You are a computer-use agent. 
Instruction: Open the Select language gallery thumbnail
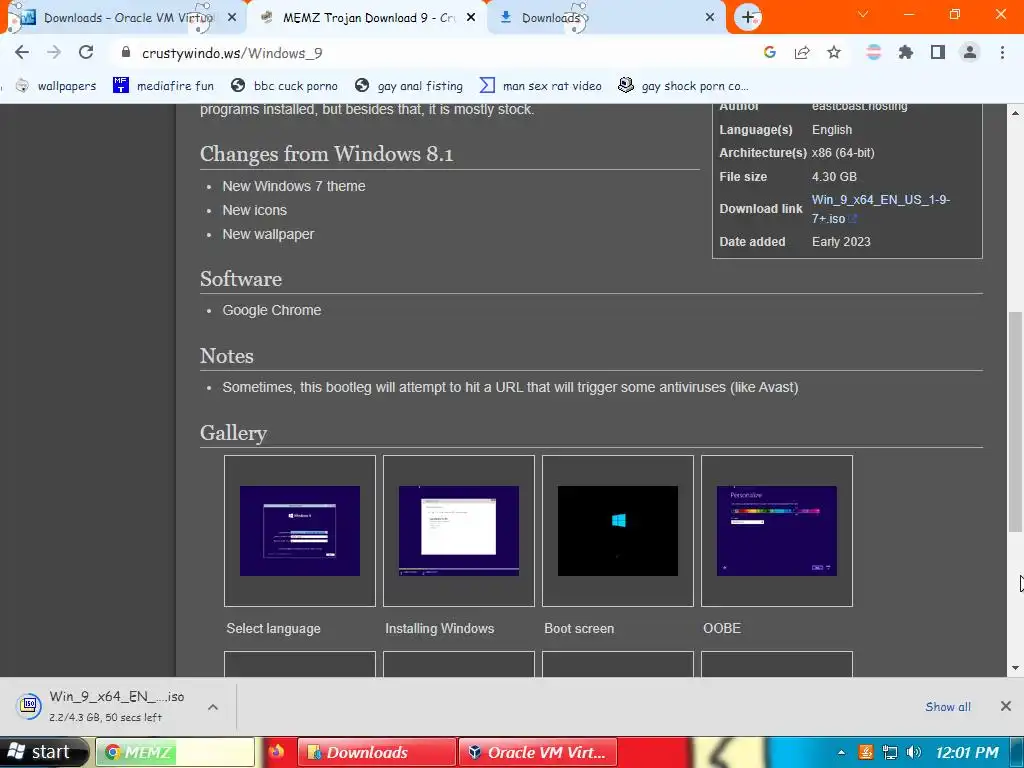(x=300, y=531)
